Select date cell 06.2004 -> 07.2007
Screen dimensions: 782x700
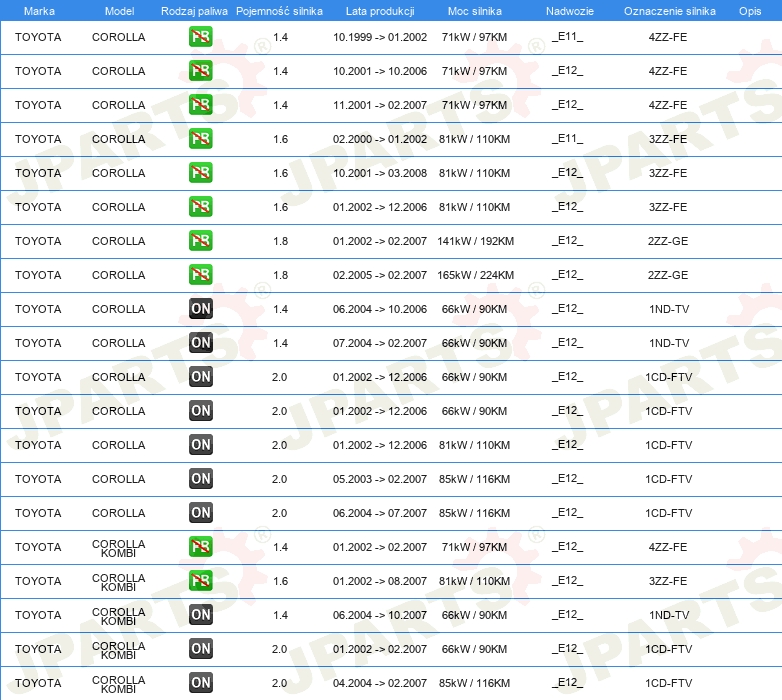[380, 513]
